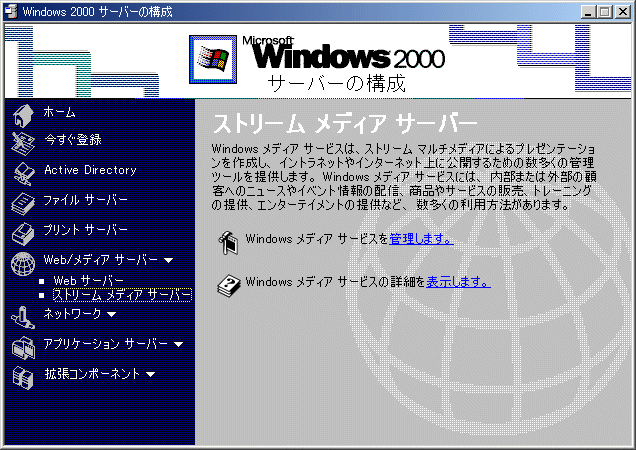Image resolution: width=636 pixels, height=450 pixels.
Task: Click the ファイル サーバー papers icon
Action: click(23, 203)
